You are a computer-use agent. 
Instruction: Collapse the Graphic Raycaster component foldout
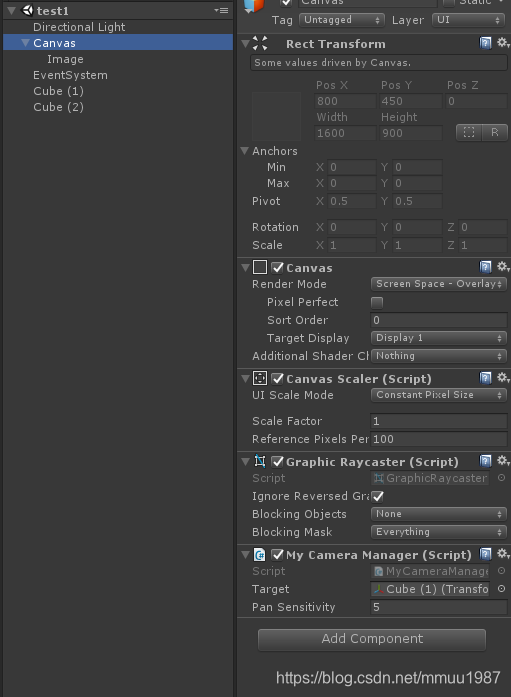[245, 462]
